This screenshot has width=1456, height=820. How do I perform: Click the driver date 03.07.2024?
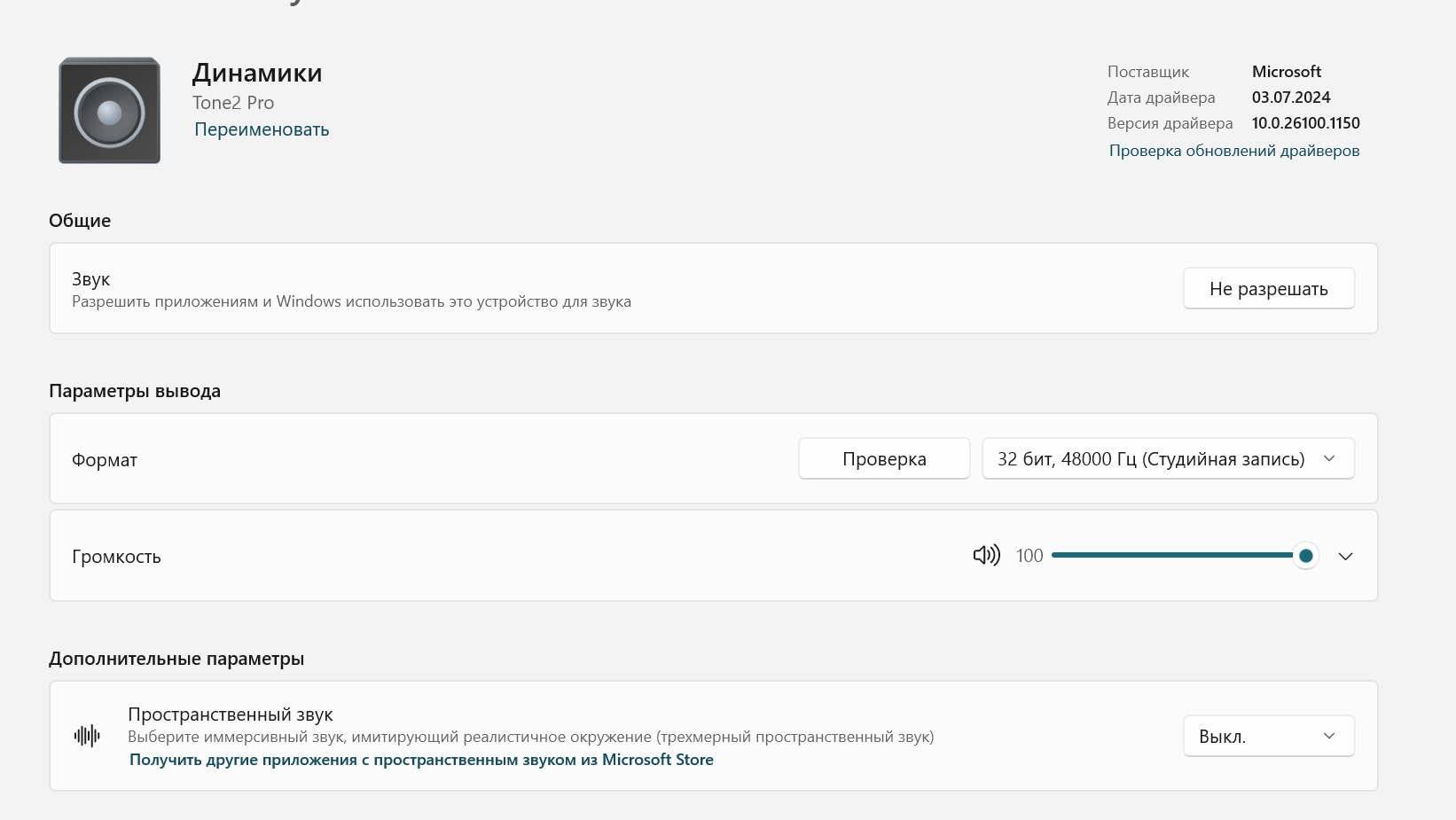click(1291, 98)
